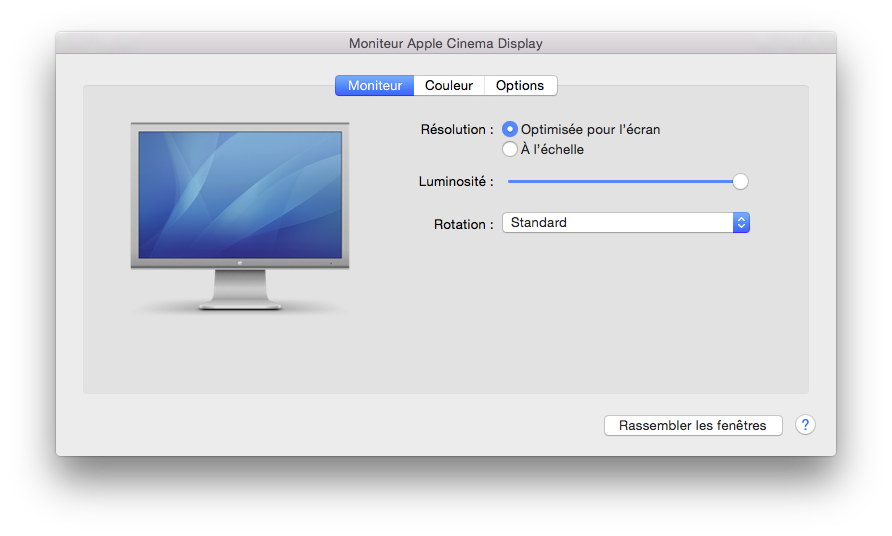Viewport: 892px width, 536px height.
Task: Click the Résolution label
Action: click(x=457, y=130)
